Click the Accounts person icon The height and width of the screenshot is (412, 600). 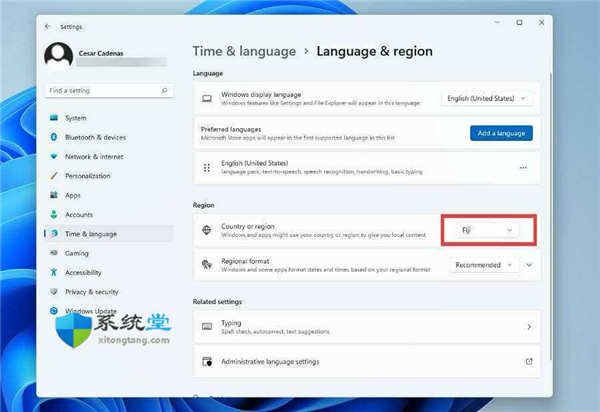point(54,214)
